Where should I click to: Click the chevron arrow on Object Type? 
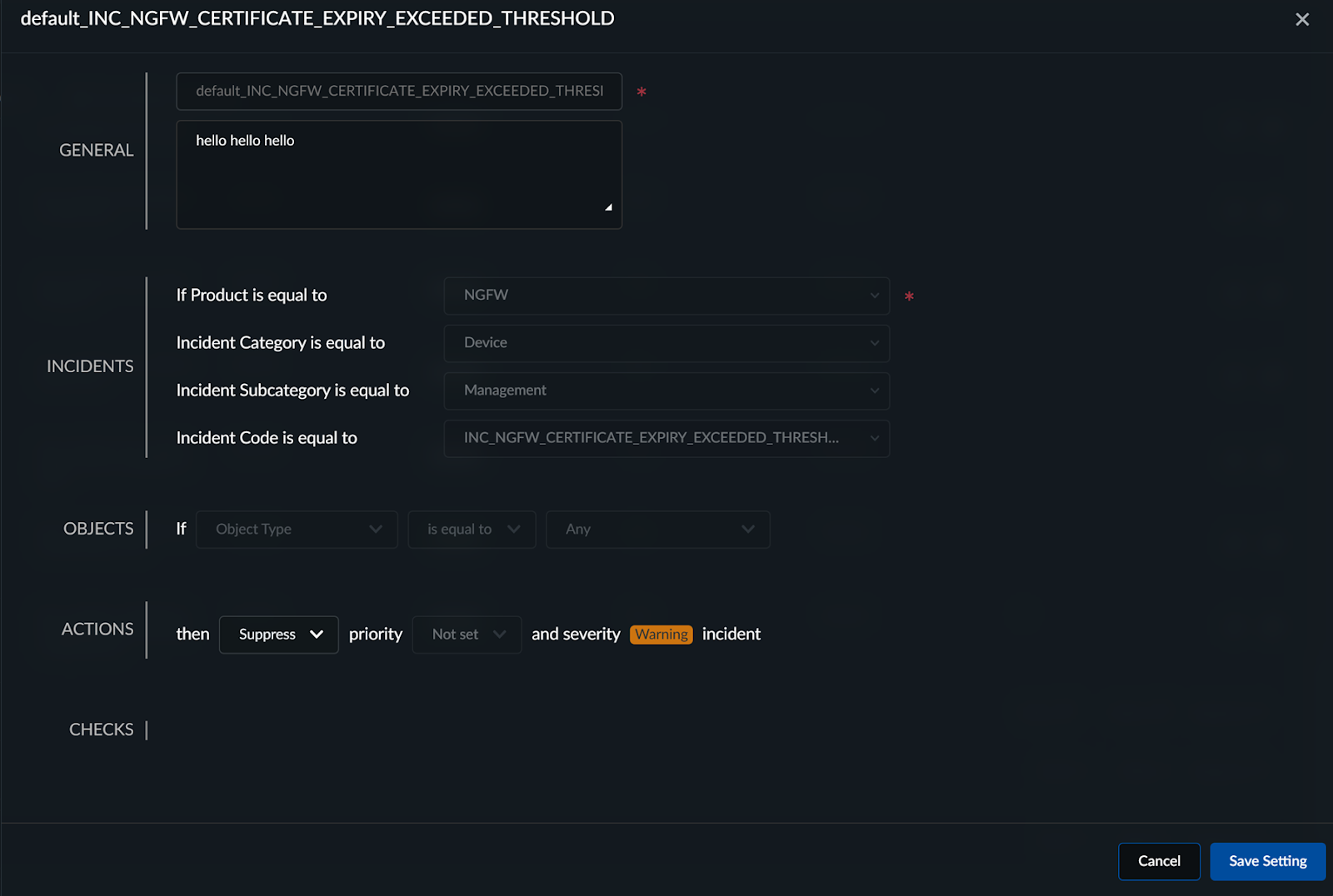[376, 530]
